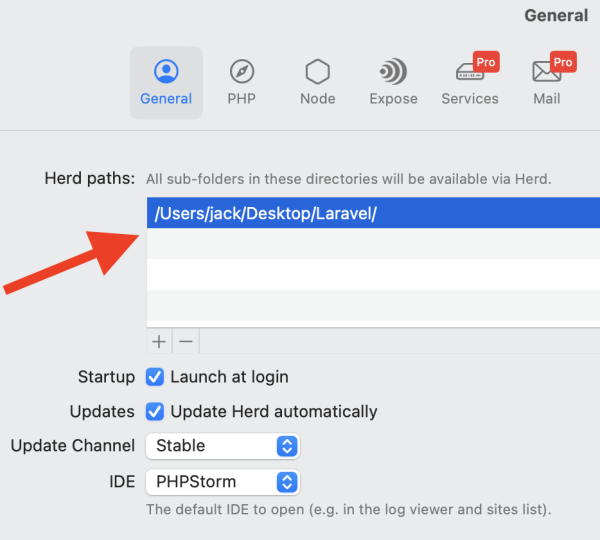Click the 'Launch at login' label text
The width and height of the screenshot is (600, 540).
(229, 377)
